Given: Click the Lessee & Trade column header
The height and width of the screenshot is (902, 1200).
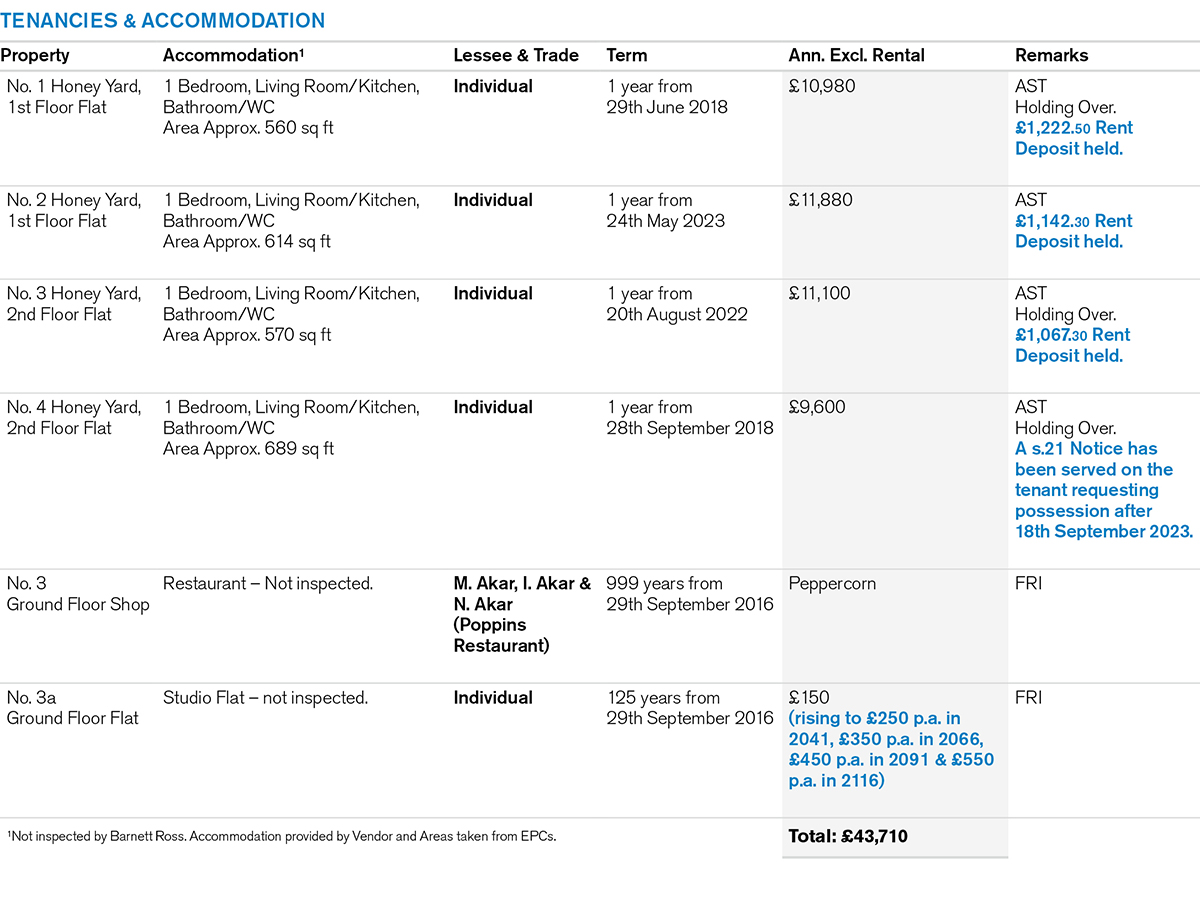Looking at the screenshot, I should (x=516, y=56).
